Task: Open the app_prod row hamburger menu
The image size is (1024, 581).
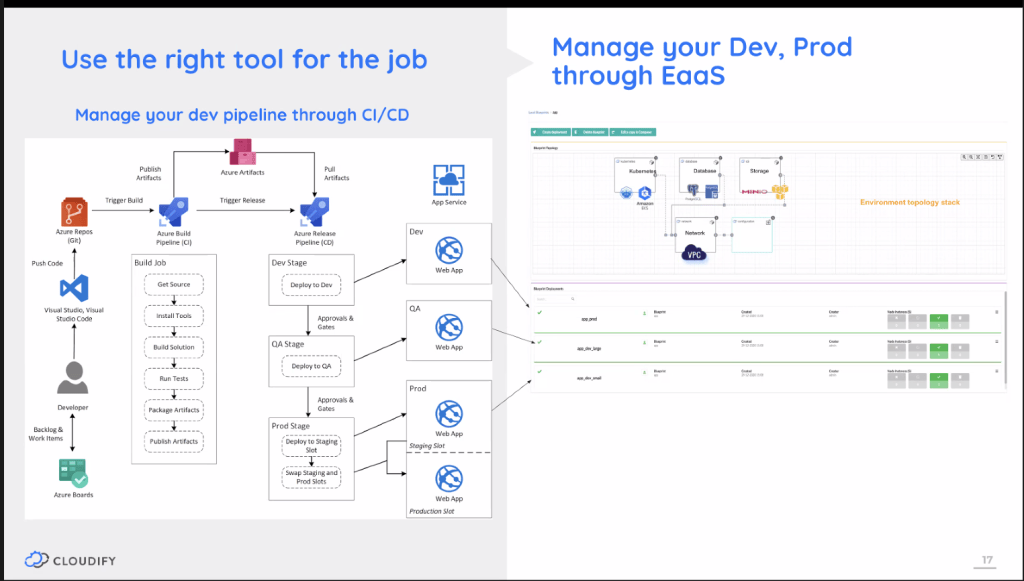Action: (997, 312)
